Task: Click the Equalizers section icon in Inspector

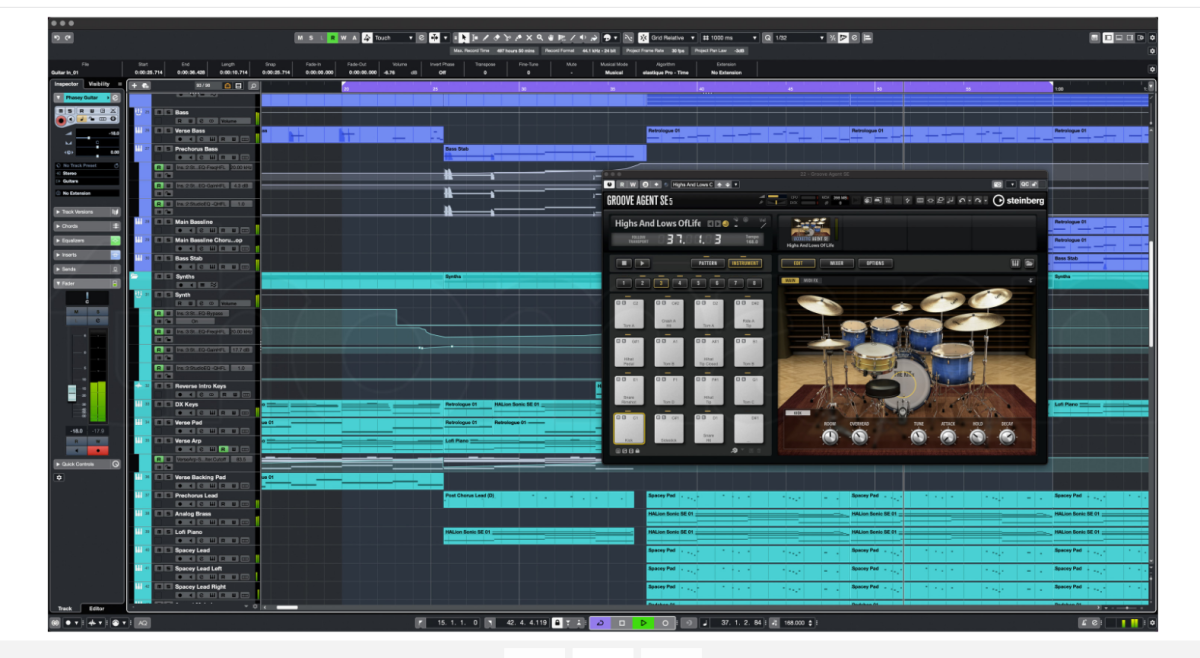Action: (x=115, y=240)
